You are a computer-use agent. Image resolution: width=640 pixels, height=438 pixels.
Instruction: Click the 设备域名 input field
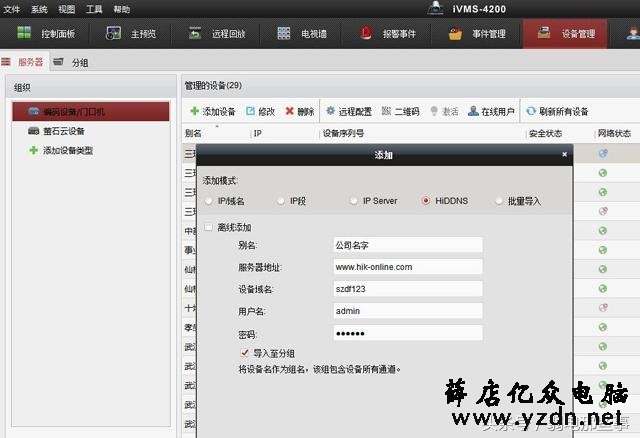pos(408,289)
